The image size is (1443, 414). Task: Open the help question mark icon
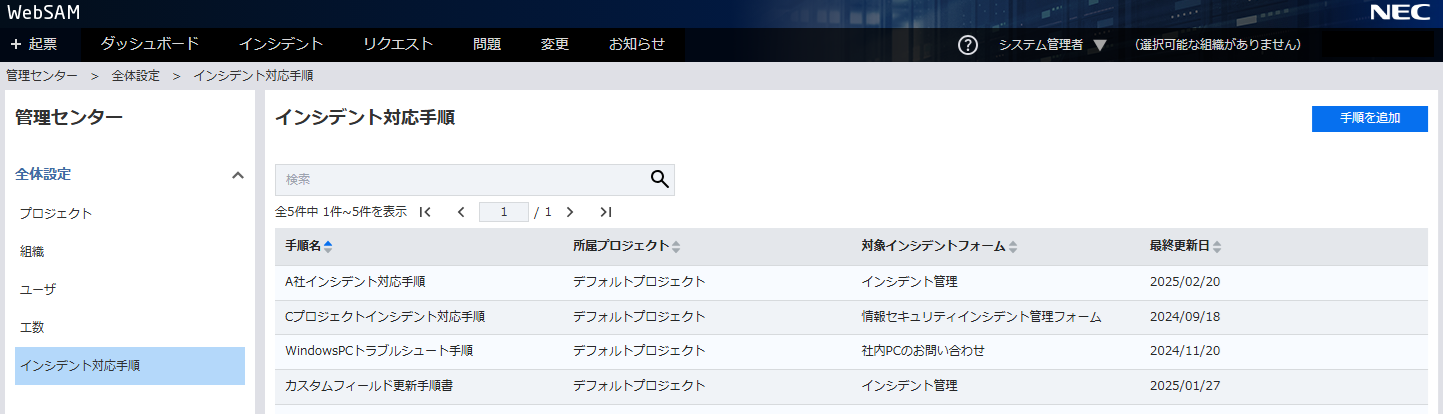tap(967, 45)
